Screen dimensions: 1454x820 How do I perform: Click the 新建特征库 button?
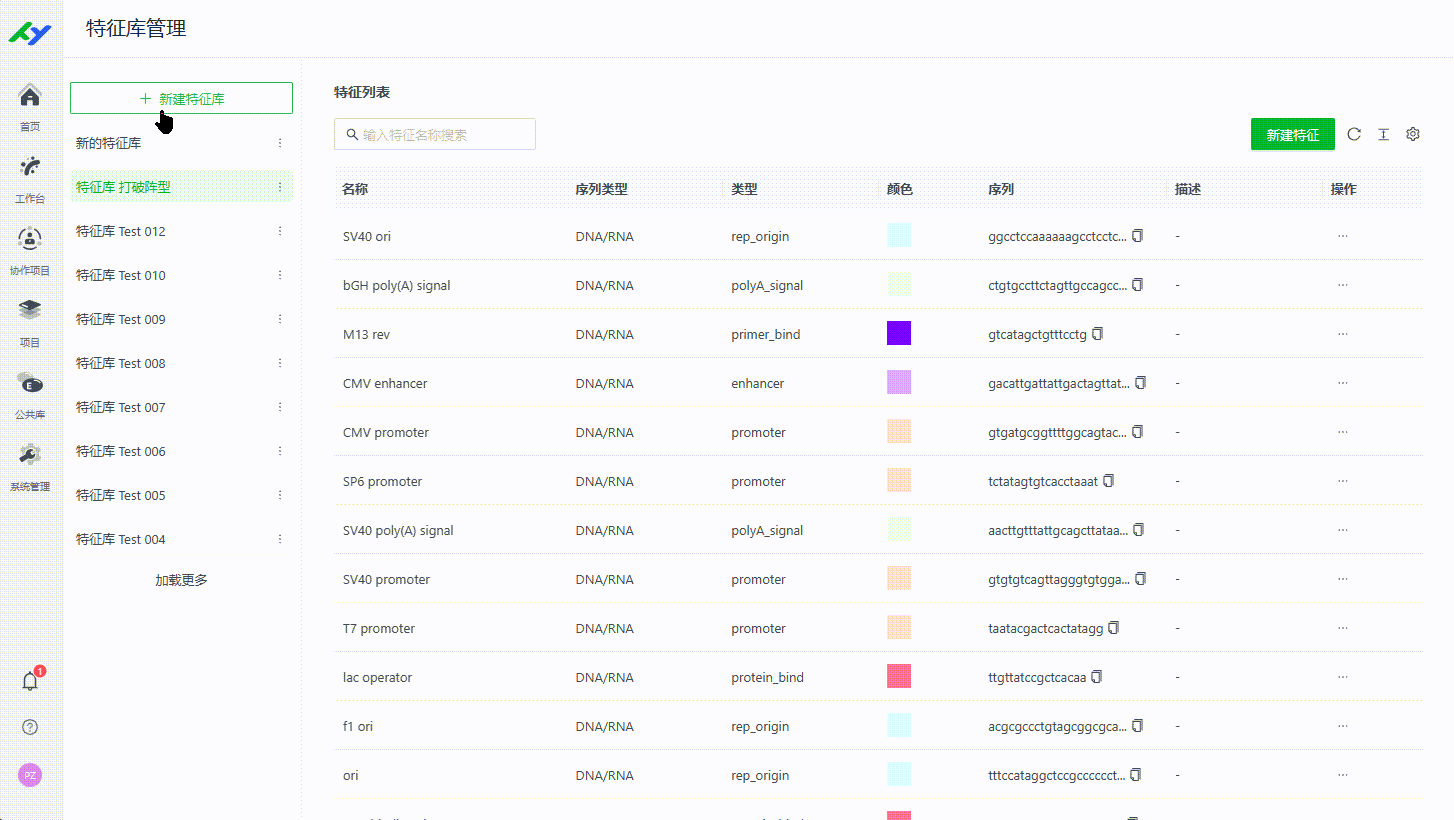[x=181, y=98]
